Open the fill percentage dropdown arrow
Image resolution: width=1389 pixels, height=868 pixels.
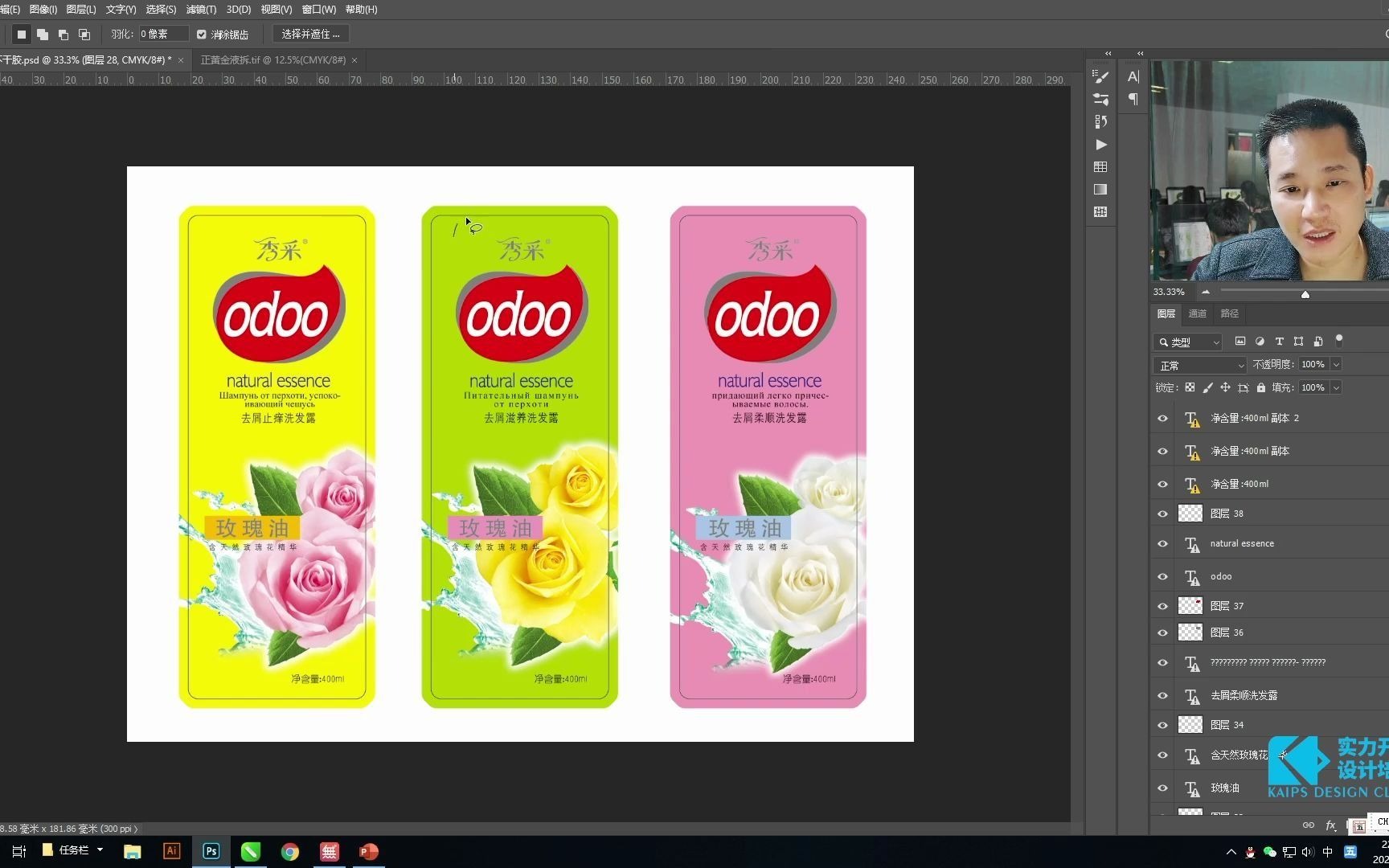tap(1336, 387)
